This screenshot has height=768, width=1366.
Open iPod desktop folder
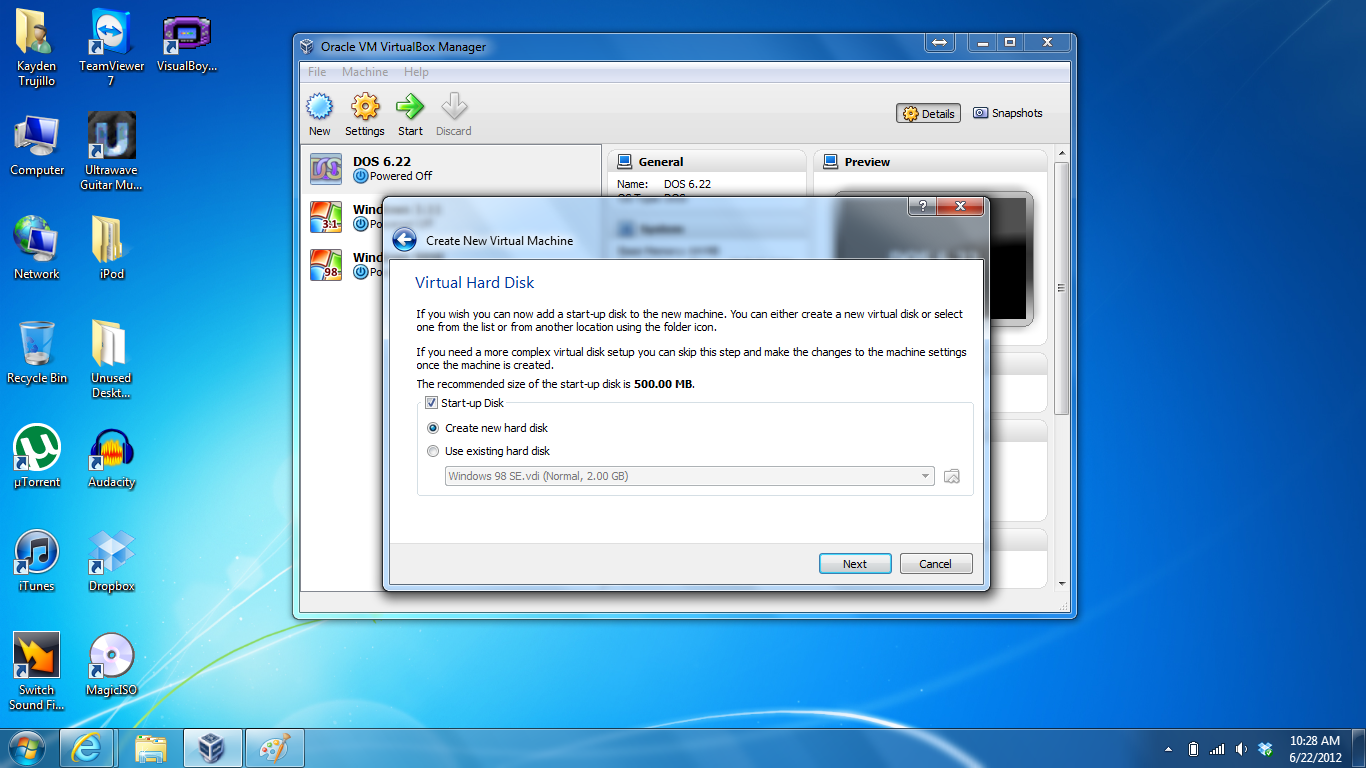(111, 248)
